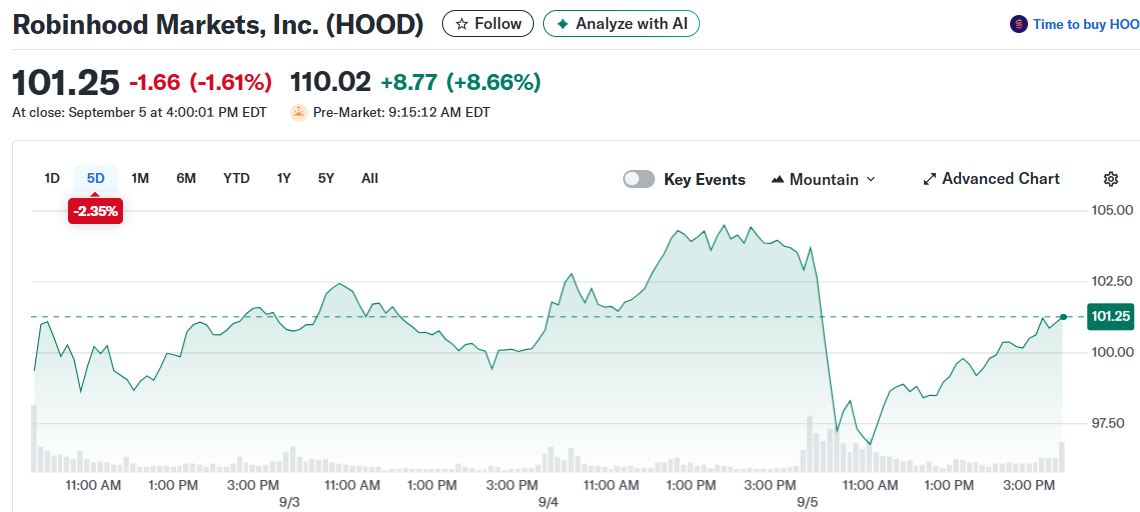
Task: Click the 100.00 axis label
Action: pos(1113,352)
